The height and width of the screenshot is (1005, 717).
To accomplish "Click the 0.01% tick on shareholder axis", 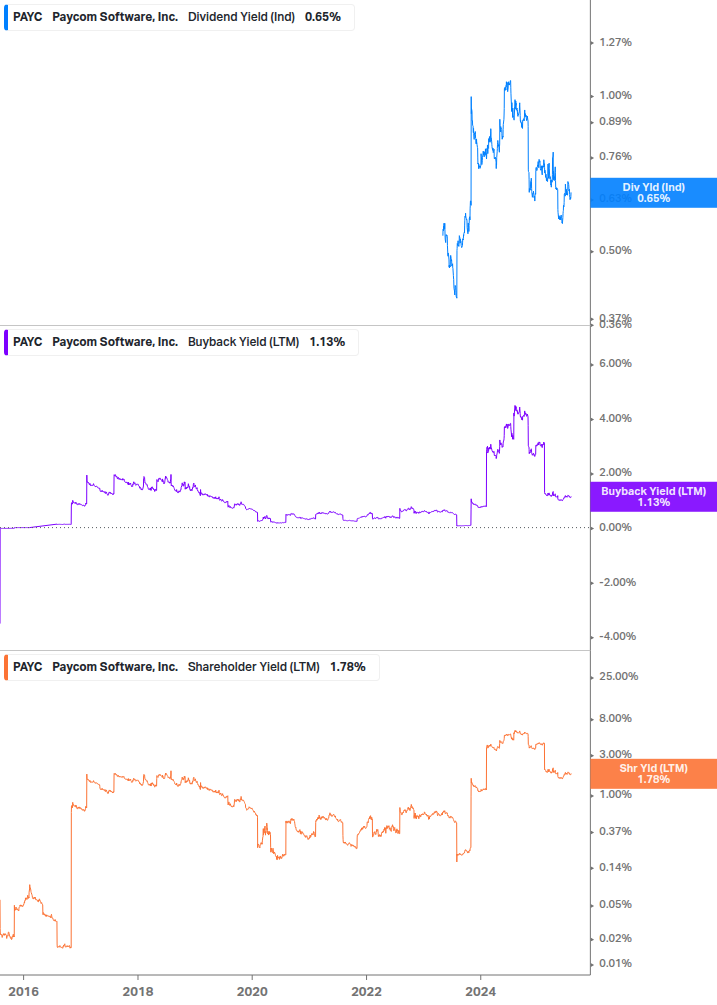I will tap(615, 963).
